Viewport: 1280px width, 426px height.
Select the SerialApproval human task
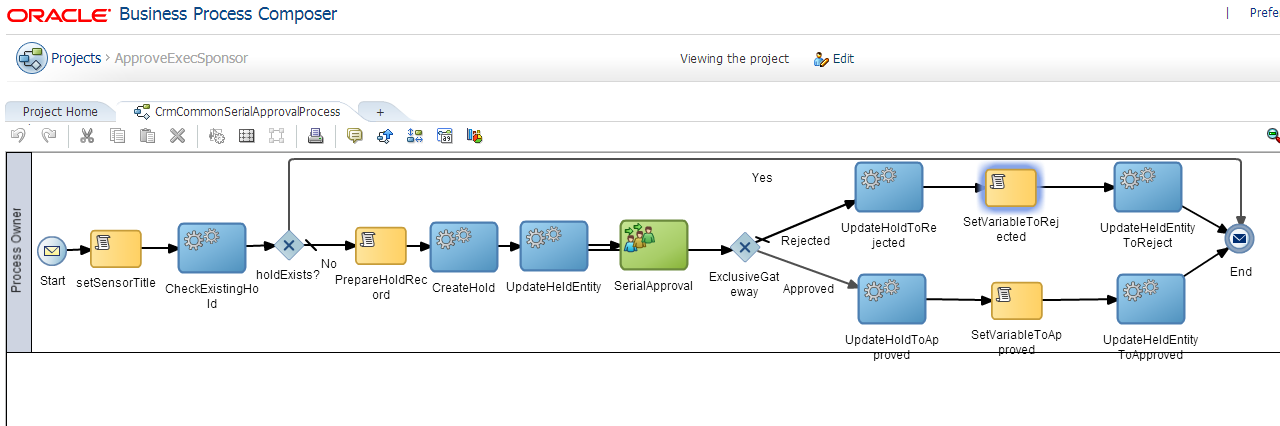coord(654,245)
